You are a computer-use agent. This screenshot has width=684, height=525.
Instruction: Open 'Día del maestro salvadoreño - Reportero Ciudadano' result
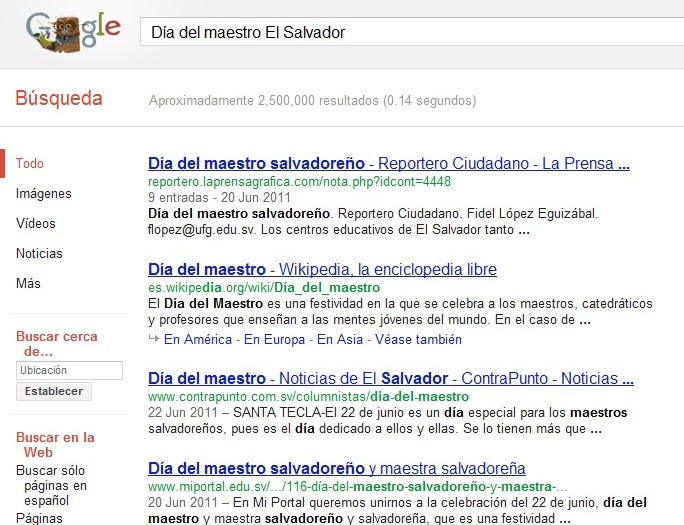coord(389,164)
